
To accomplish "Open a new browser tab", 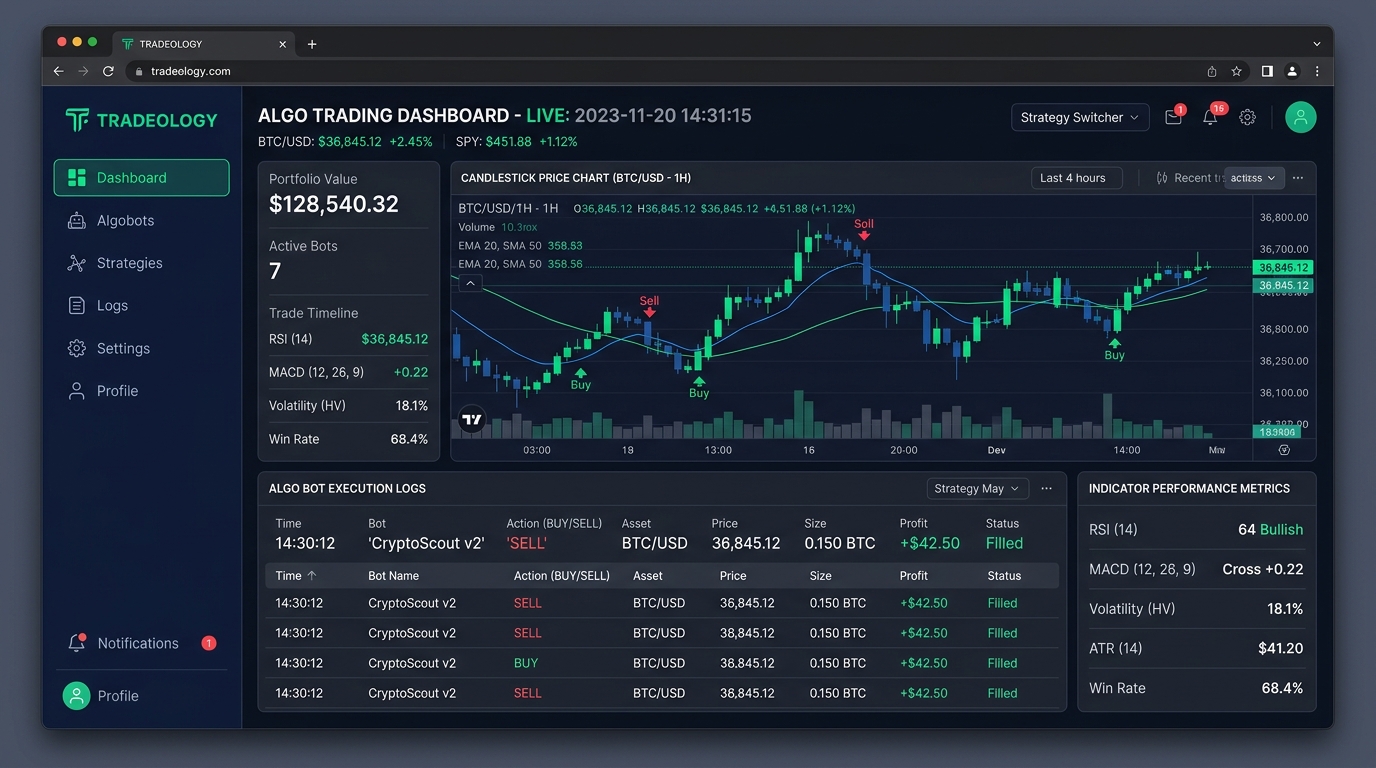I will click(312, 44).
